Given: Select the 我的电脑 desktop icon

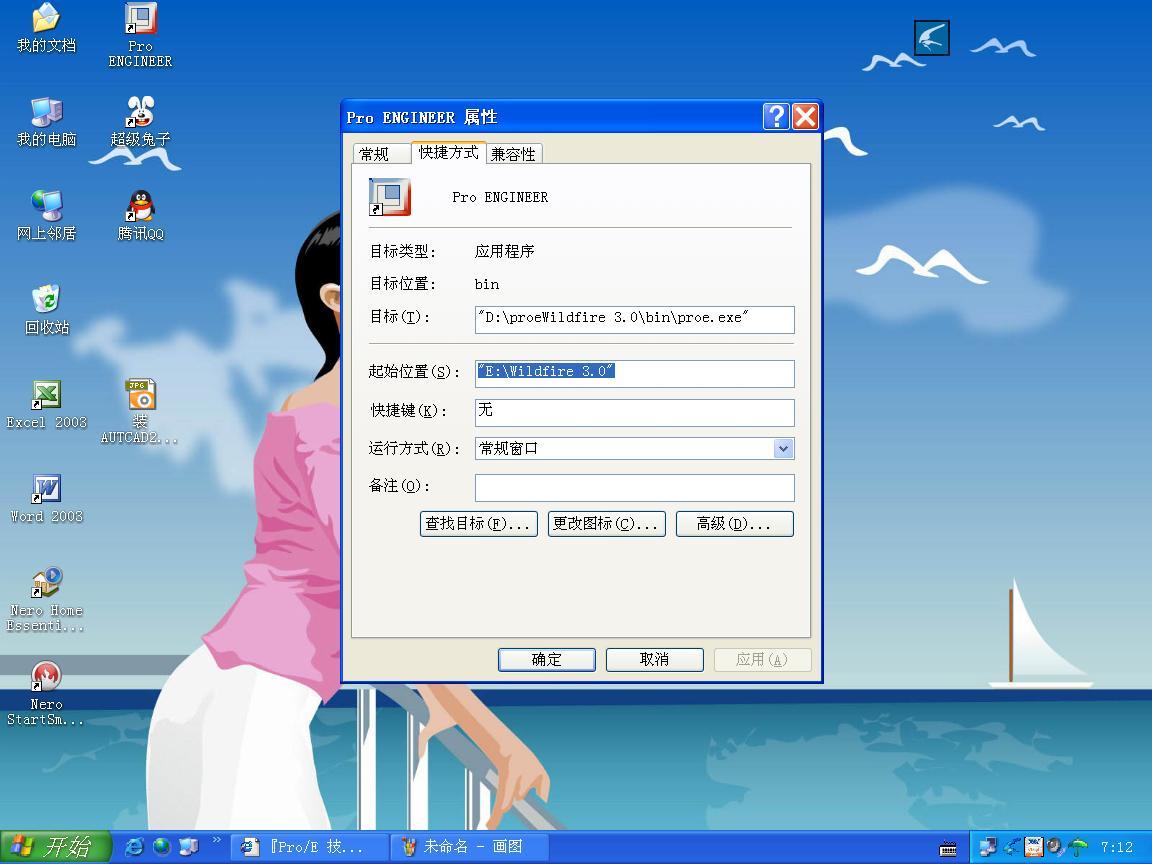Looking at the screenshot, I should coord(46,122).
